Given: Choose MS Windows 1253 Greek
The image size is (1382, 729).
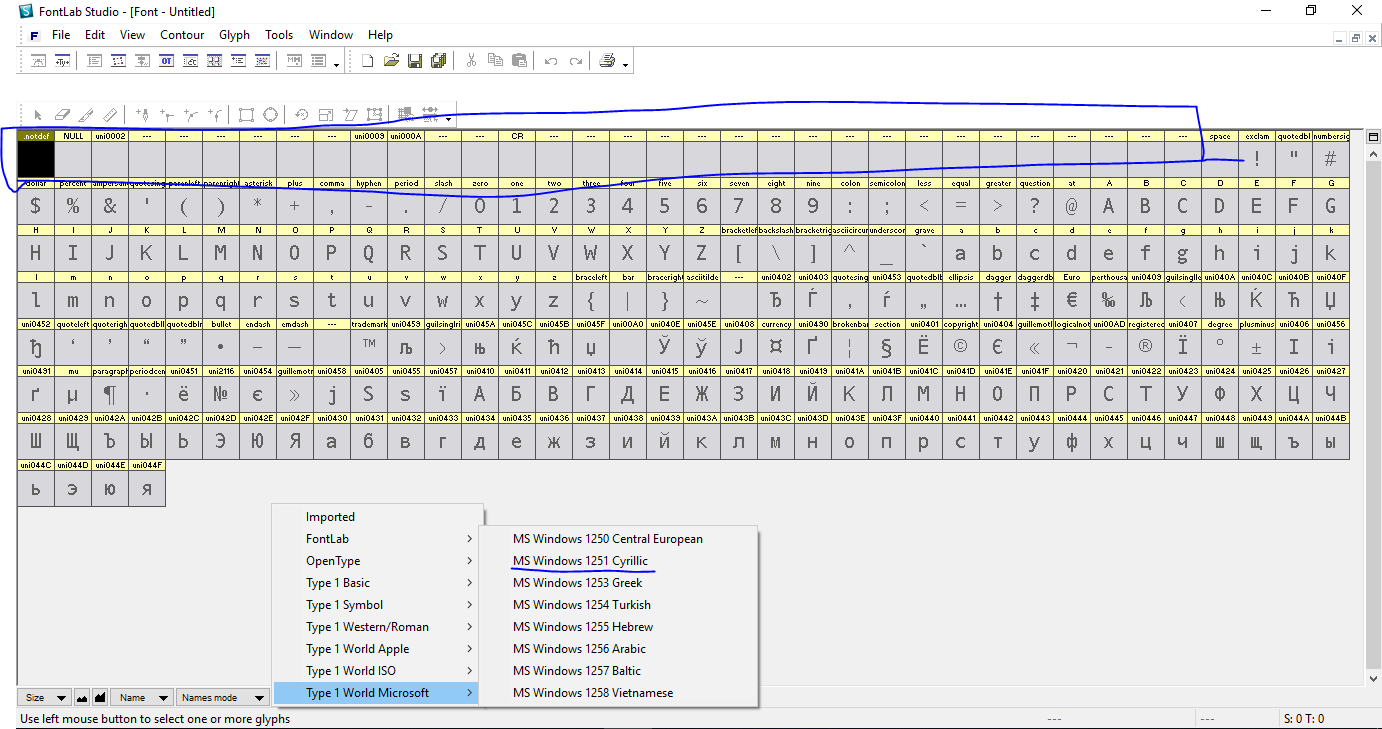Looking at the screenshot, I should click(619, 583).
